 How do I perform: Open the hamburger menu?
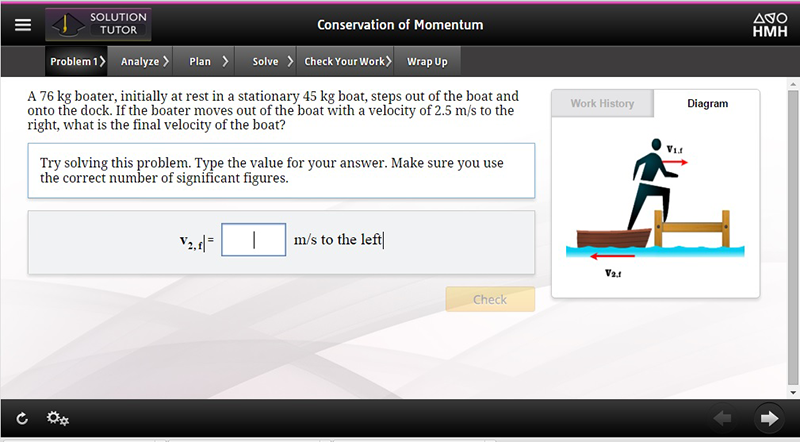pos(23,25)
